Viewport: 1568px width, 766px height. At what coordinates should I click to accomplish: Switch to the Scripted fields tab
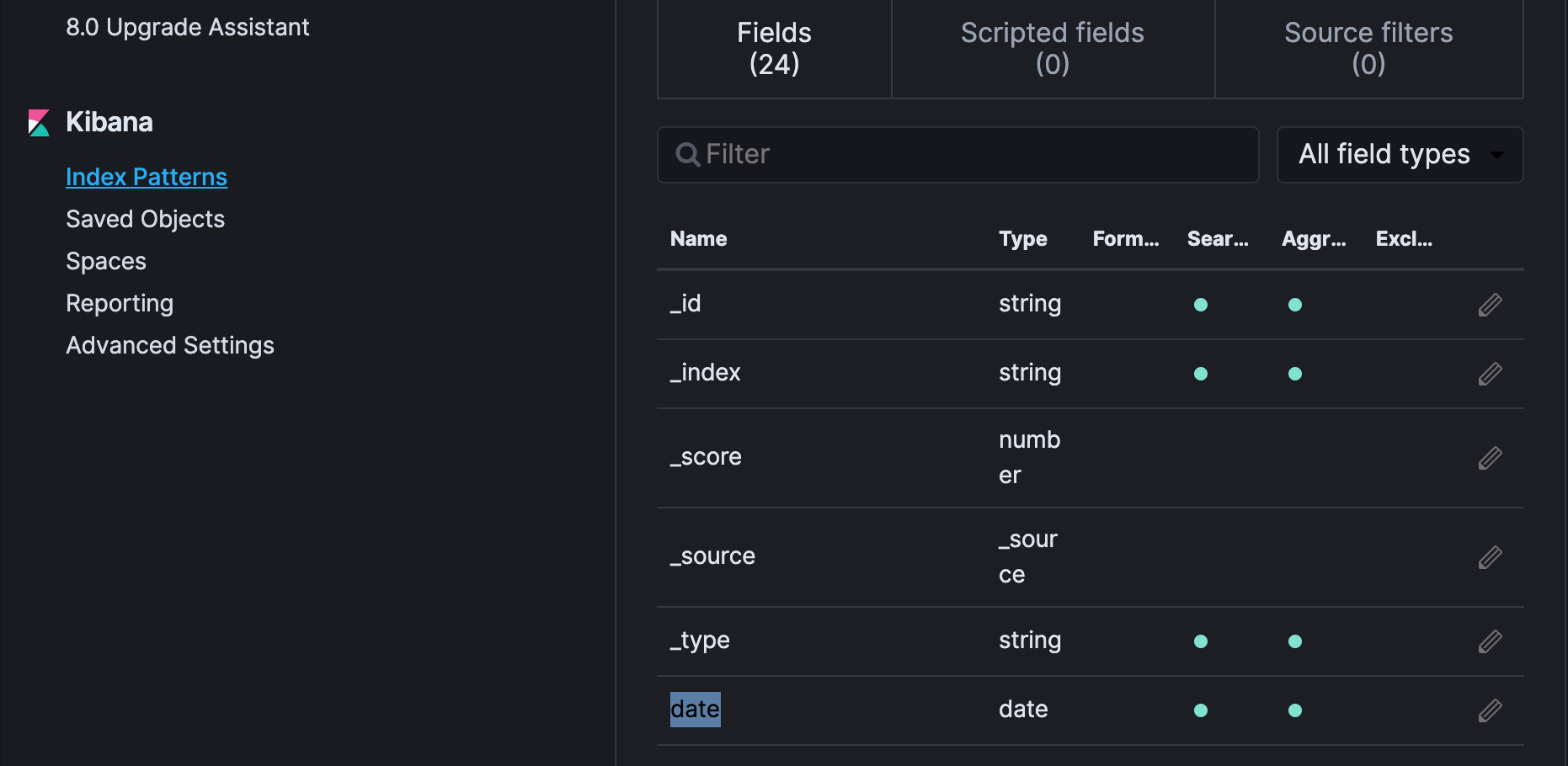click(x=1052, y=48)
